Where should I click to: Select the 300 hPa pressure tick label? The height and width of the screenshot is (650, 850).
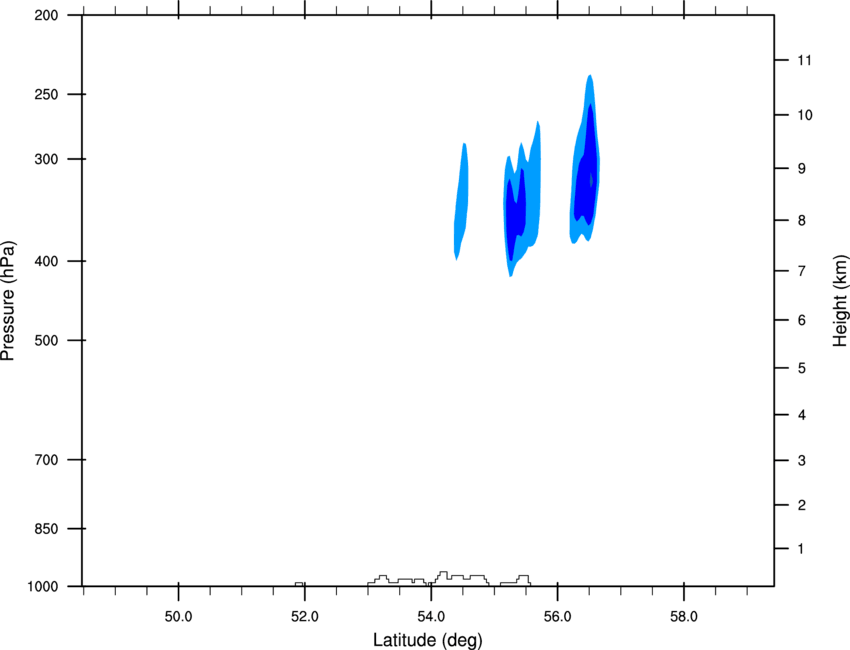click(x=46, y=159)
